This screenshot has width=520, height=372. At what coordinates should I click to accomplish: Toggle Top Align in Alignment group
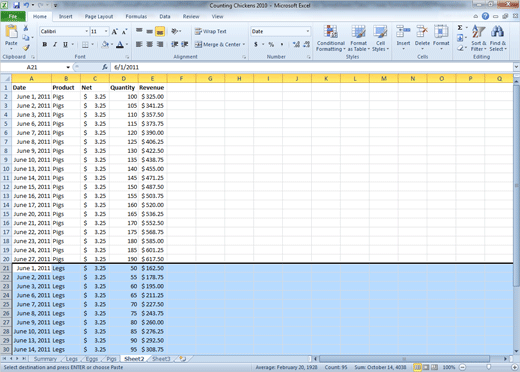pyautogui.click(x=139, y=31)
